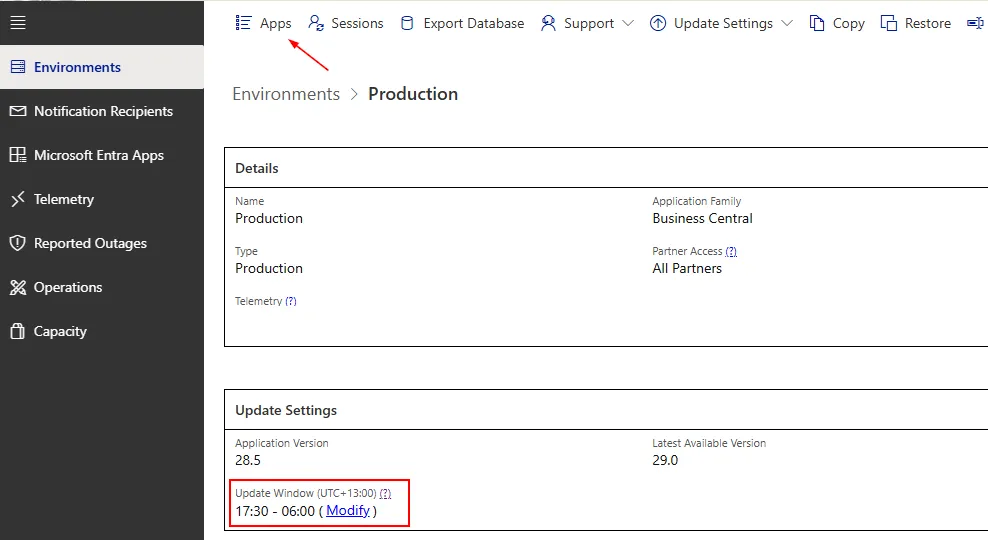Open Telemetry help (?) link

tap(290, 301)
